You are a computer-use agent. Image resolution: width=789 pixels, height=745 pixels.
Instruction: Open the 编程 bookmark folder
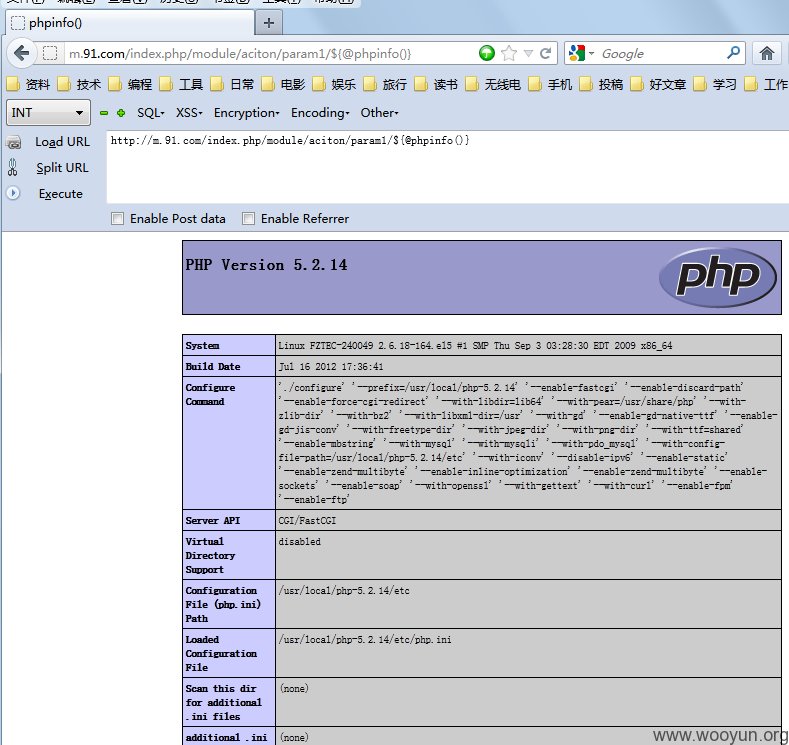(x=130, y=85)
